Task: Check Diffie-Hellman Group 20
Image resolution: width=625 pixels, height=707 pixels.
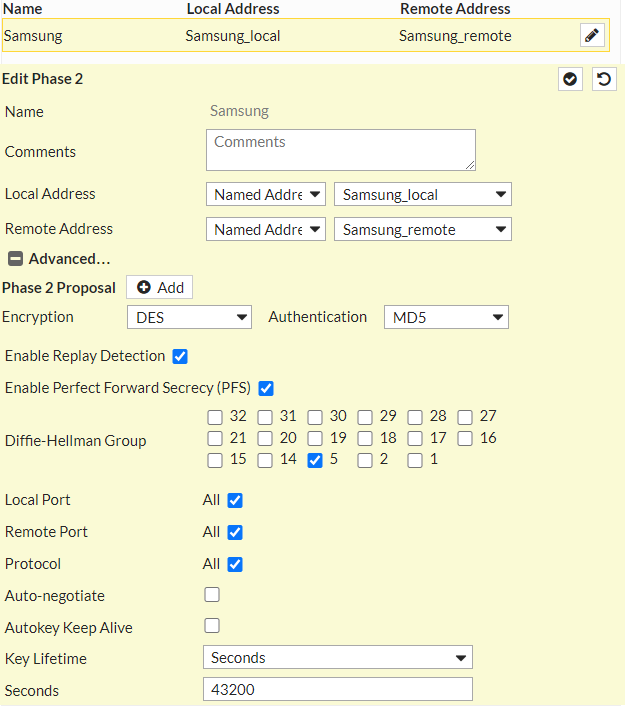Action: pos(265,438)
